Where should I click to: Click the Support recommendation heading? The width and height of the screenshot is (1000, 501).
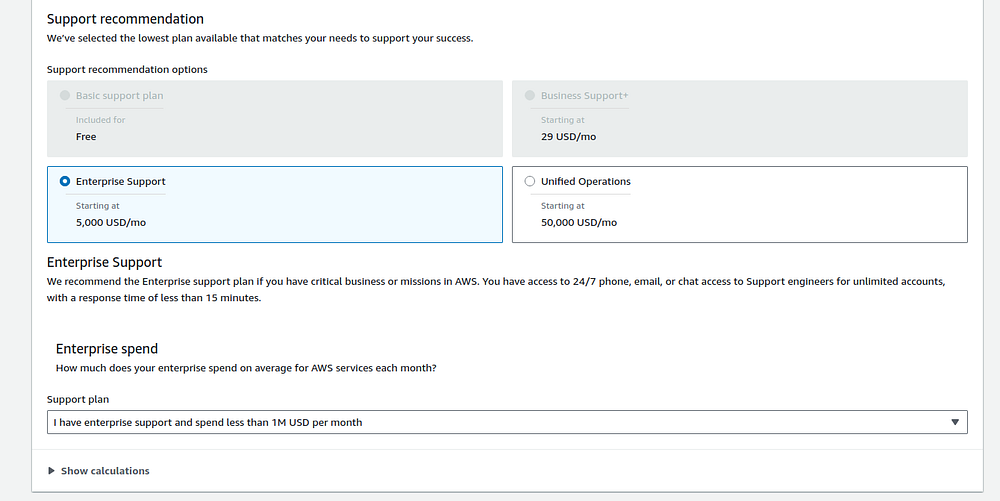[126, 19]
